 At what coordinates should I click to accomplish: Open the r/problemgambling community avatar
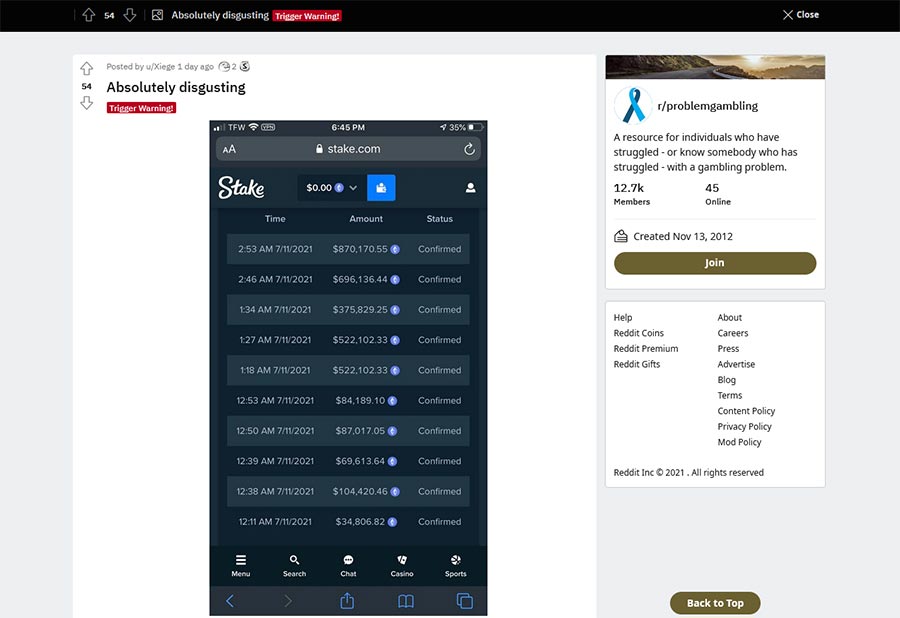(632, 105)
